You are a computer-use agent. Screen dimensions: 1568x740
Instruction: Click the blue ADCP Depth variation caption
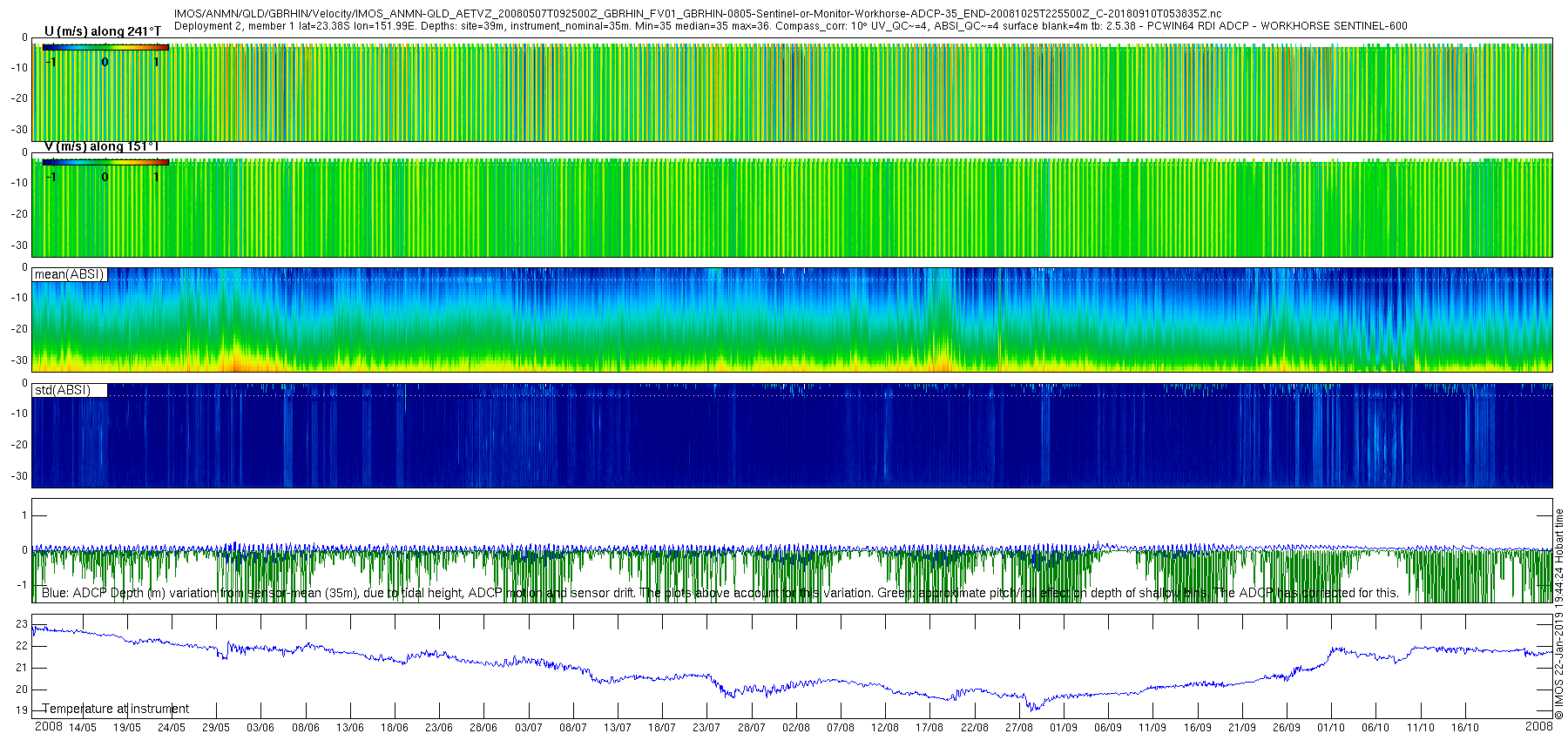pos(720,593)
